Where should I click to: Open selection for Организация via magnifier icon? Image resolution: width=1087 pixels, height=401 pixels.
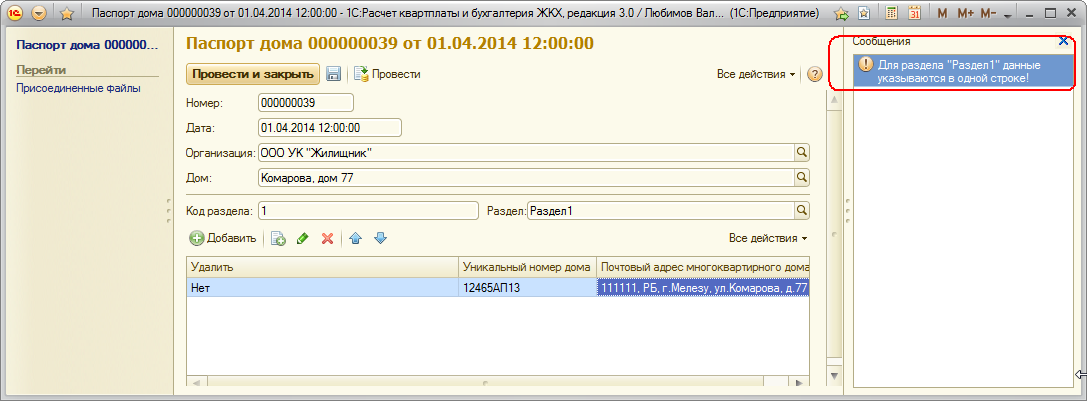[x=801, y=153]
